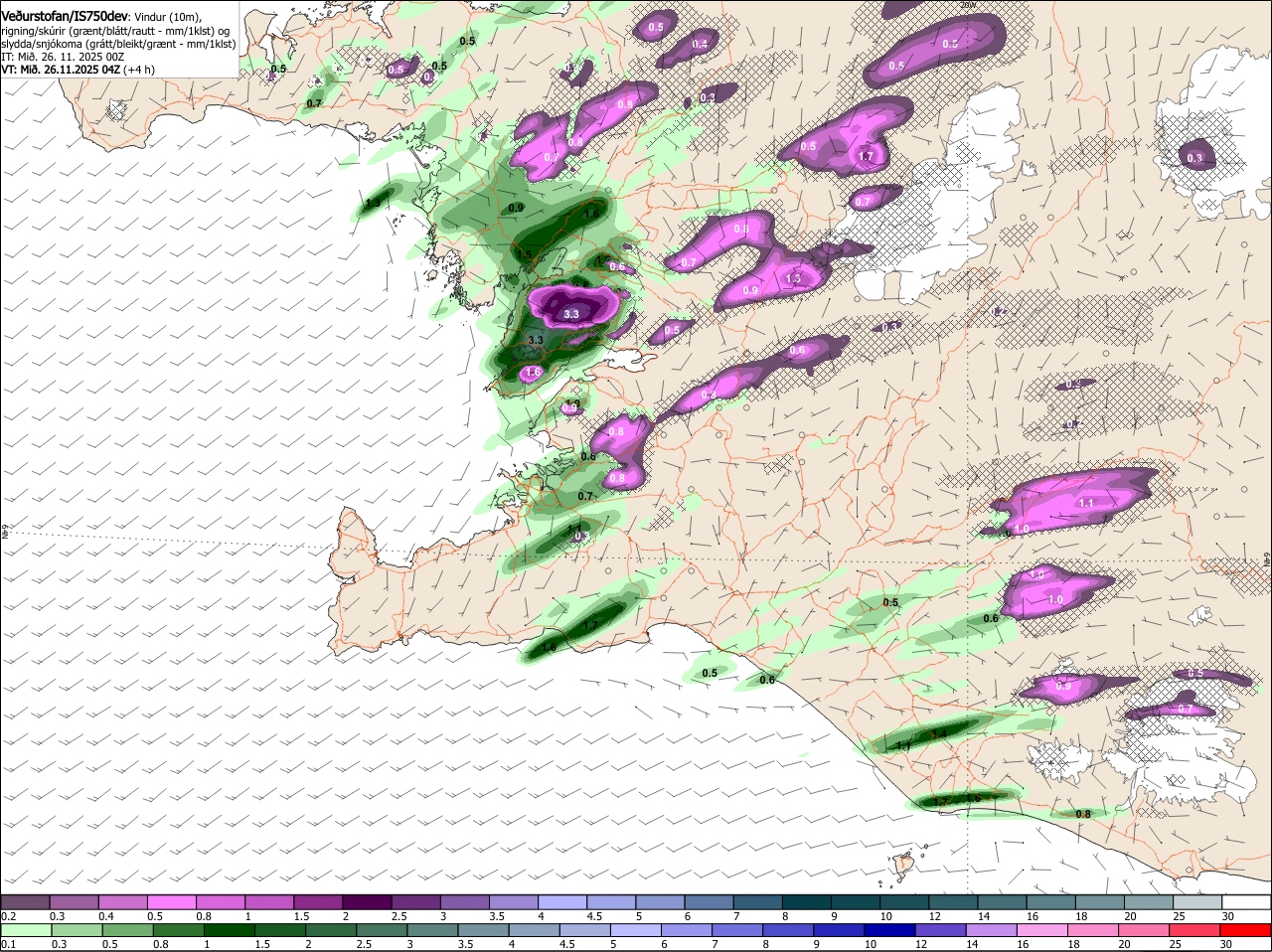The width and height of the screenshot is (1272, 952).
Task: Select the darkest green 1 rain legend swatch
Action: (x=229, y=931)
